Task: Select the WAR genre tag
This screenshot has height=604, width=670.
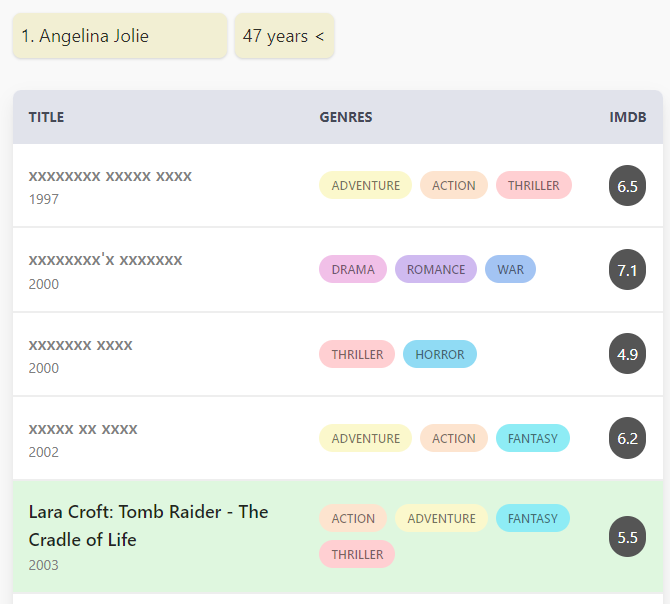Action: click(510, 270)
